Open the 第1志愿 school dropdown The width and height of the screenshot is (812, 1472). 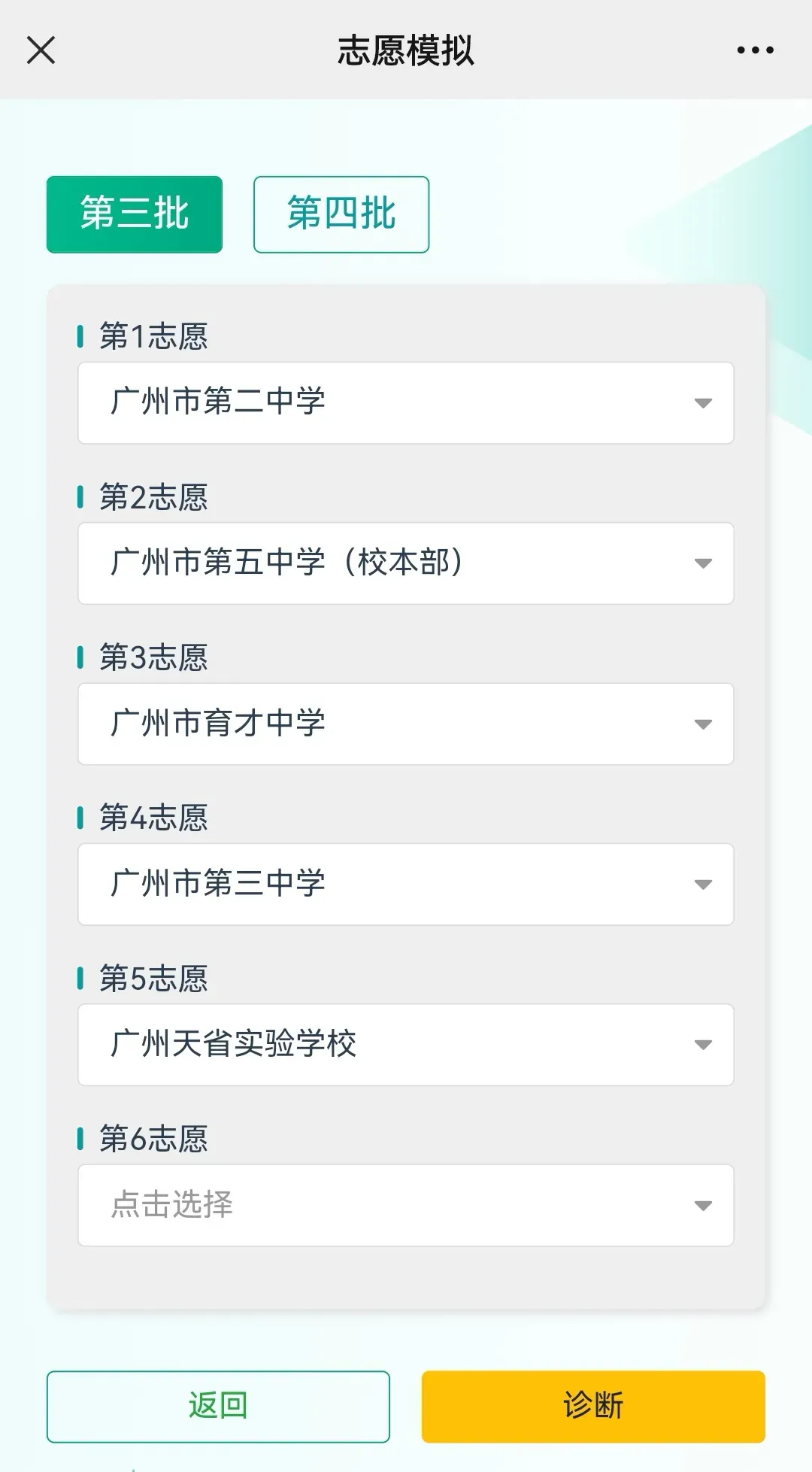[x=405, y=403]
